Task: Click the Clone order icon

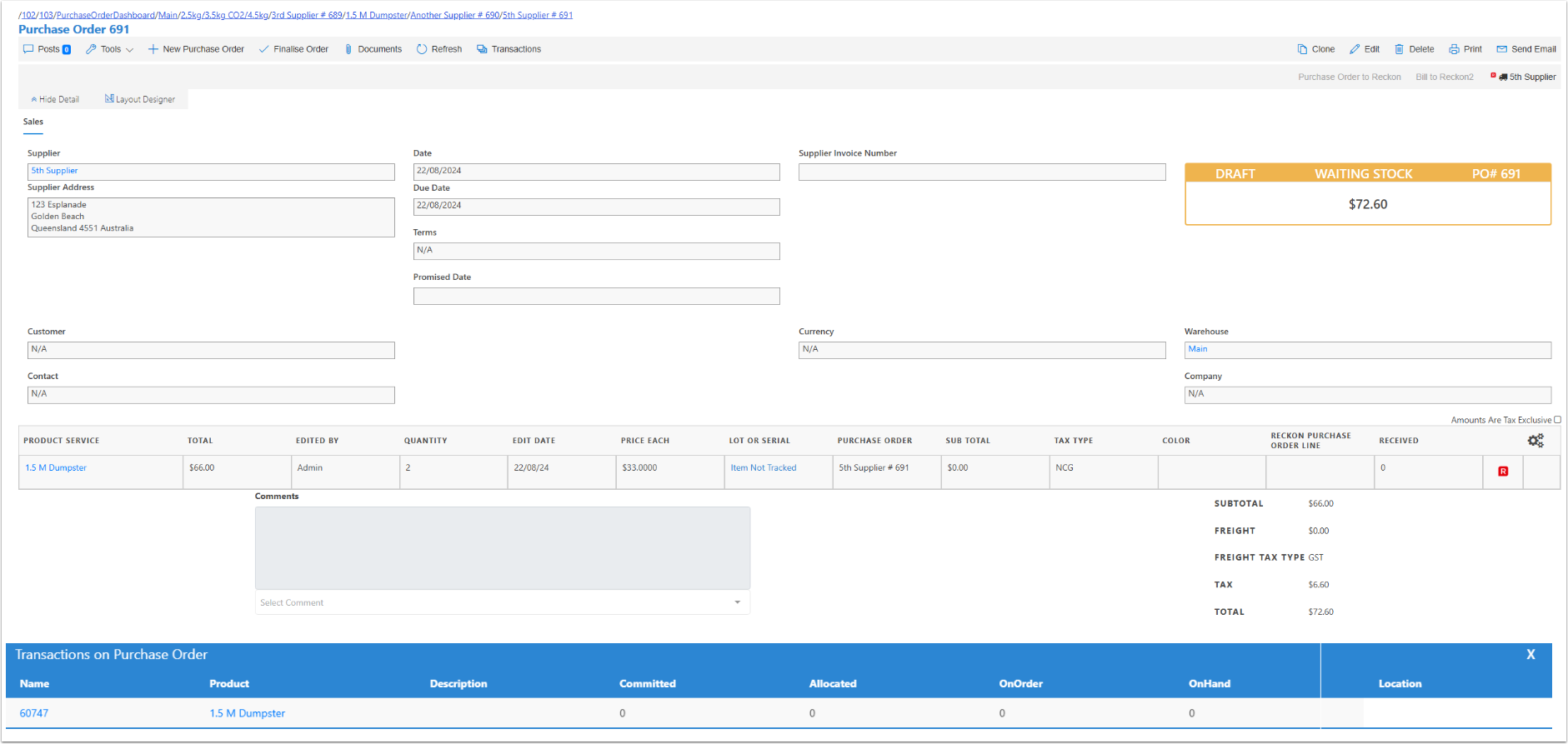Action: [1302, 49]
